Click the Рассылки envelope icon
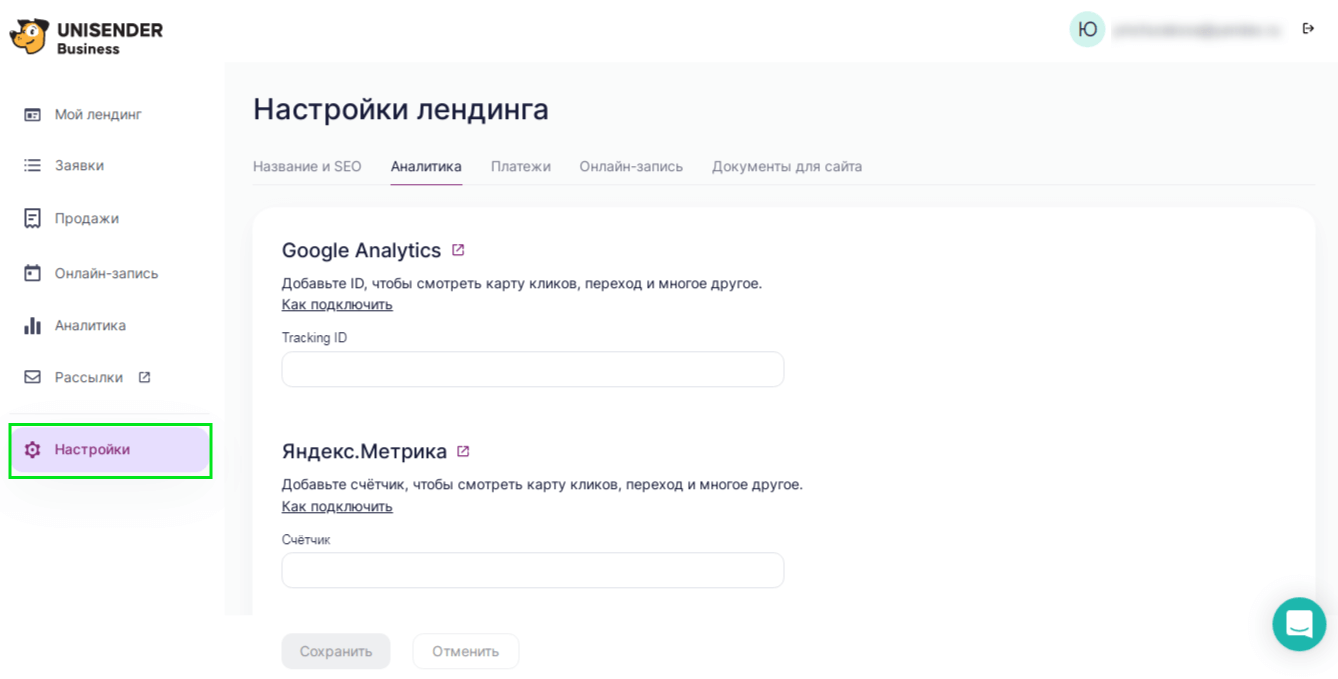 point(33,377)
